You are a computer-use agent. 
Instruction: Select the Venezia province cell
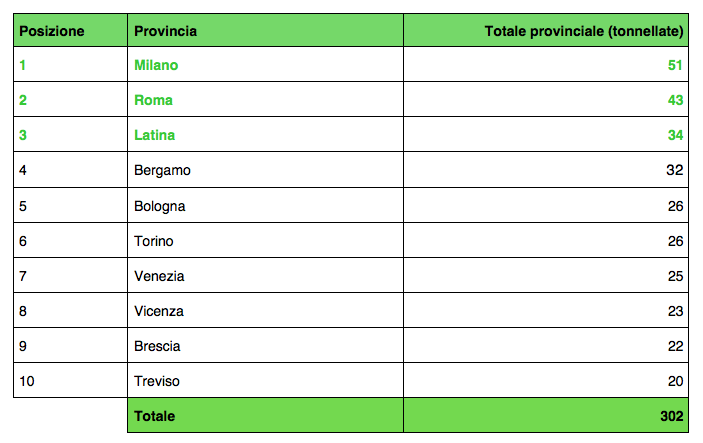(265, 275)
